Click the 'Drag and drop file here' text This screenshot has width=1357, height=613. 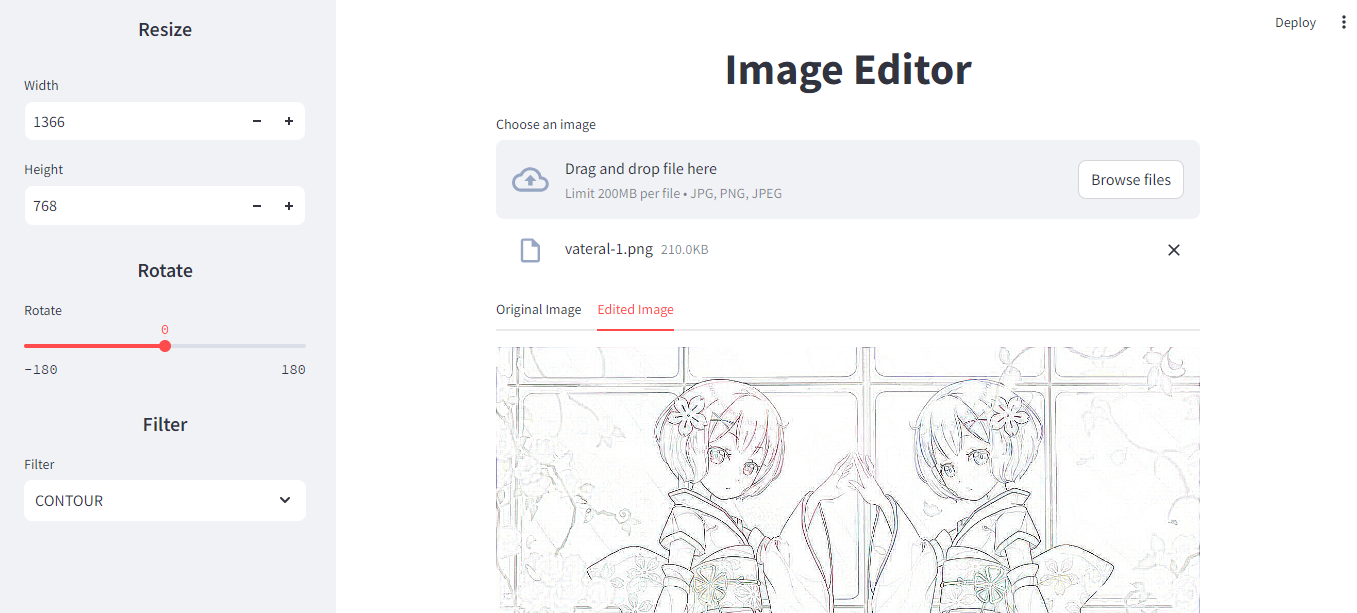640,169
